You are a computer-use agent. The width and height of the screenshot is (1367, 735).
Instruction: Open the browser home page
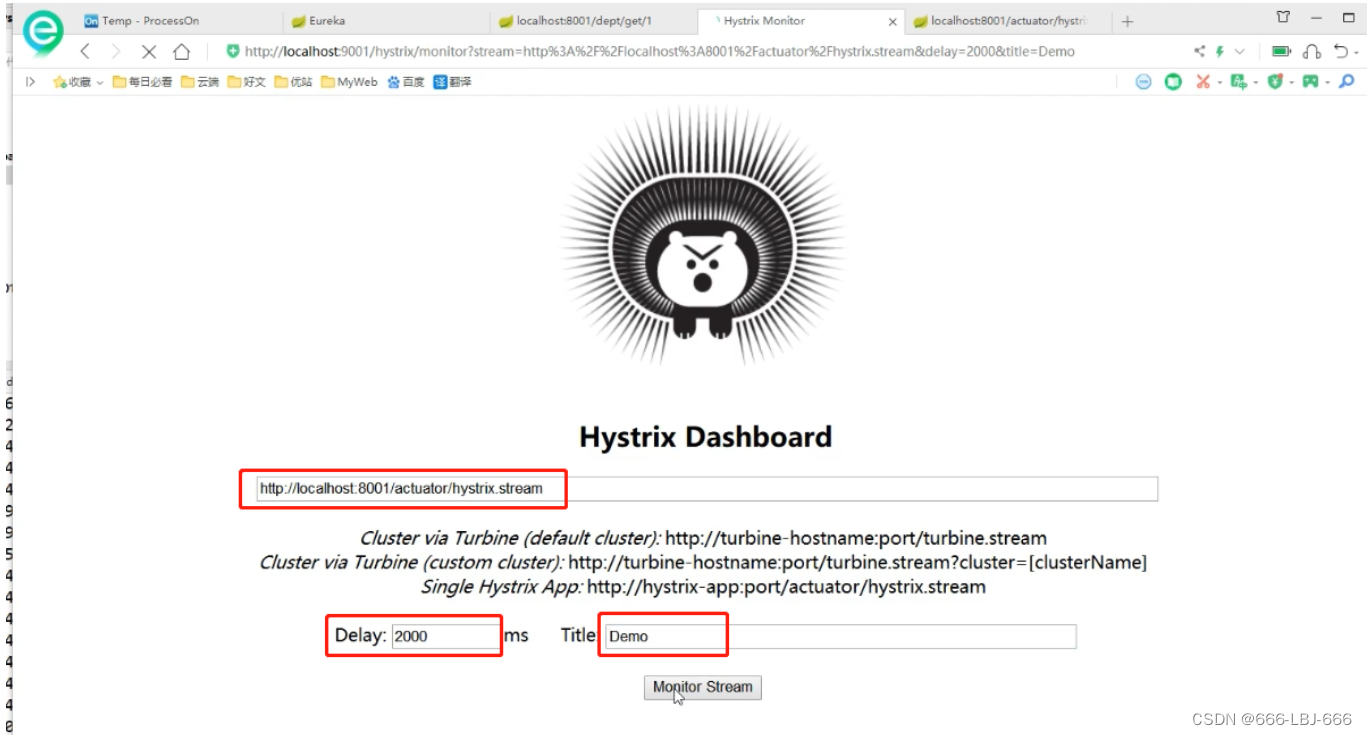pos(181,51)
